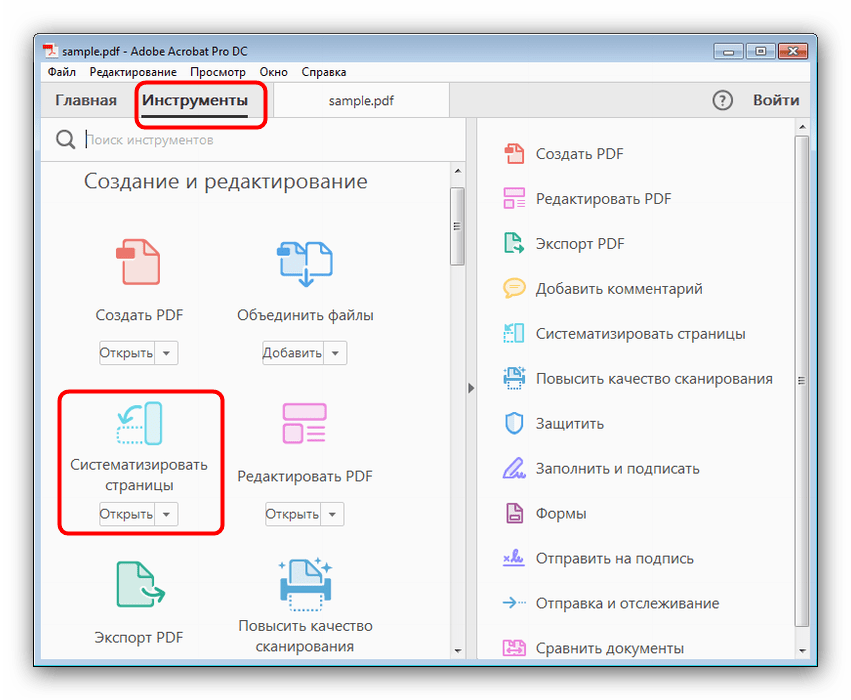Switch to the Главная tab

[86, 100]
